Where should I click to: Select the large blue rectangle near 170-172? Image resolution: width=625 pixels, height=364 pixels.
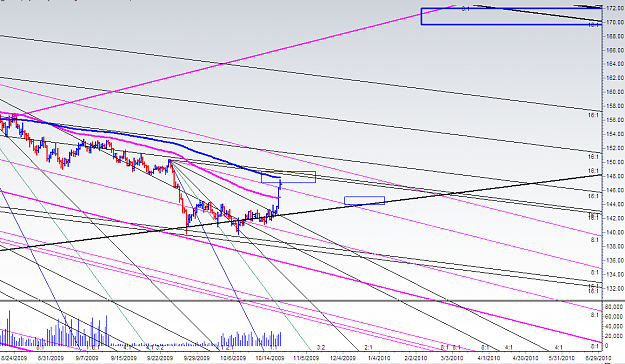point(511,16)
